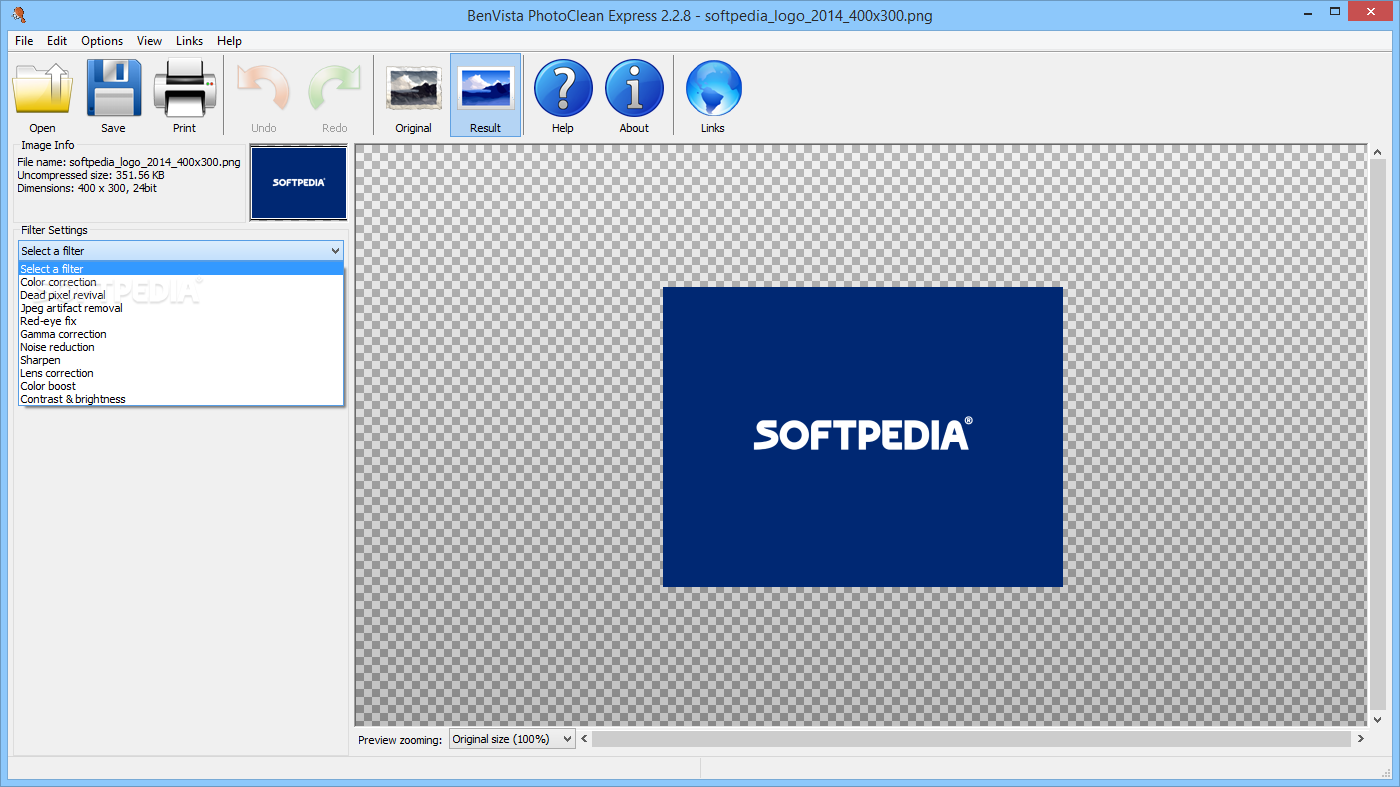Choose the Lens correction filter
1400x787 pixels.
coord(181,373)
